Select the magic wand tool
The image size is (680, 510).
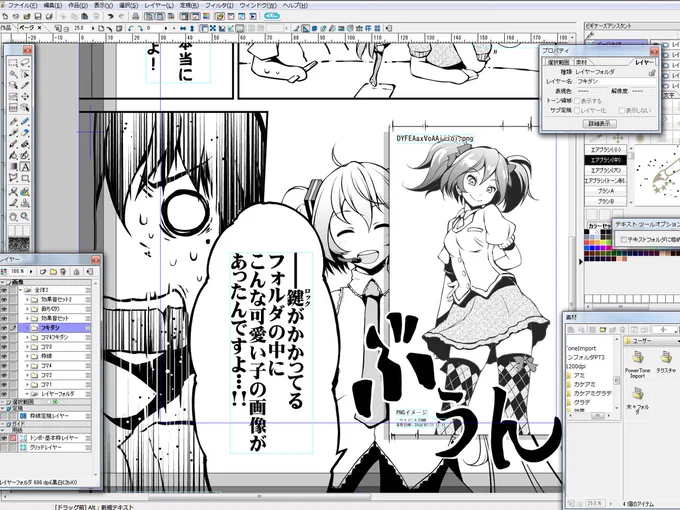(x=13, y=74)
